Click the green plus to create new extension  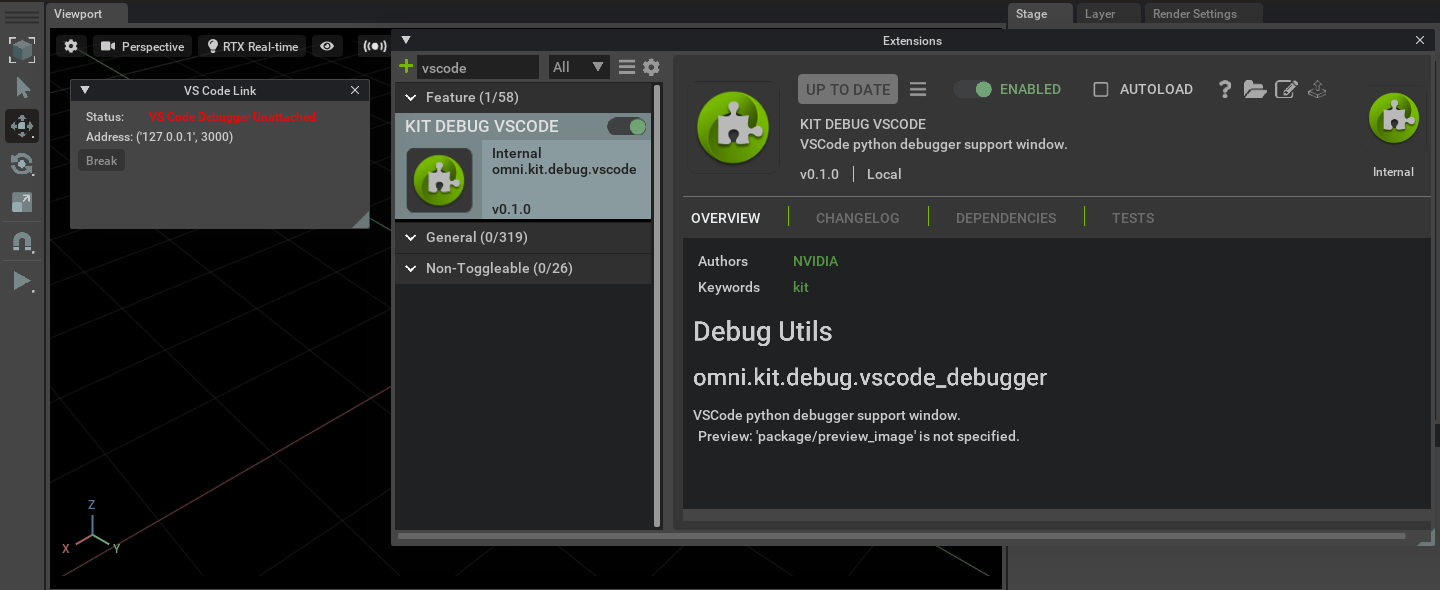pos(405,67)
